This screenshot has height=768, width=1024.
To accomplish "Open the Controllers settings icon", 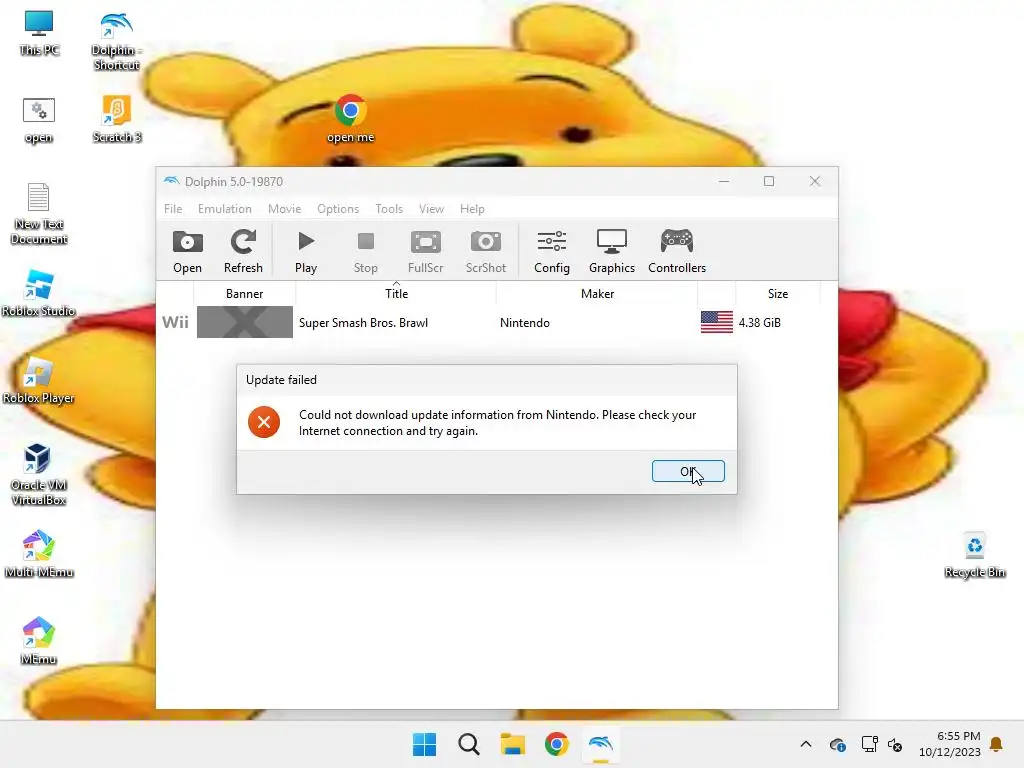I will pos(677,251).
